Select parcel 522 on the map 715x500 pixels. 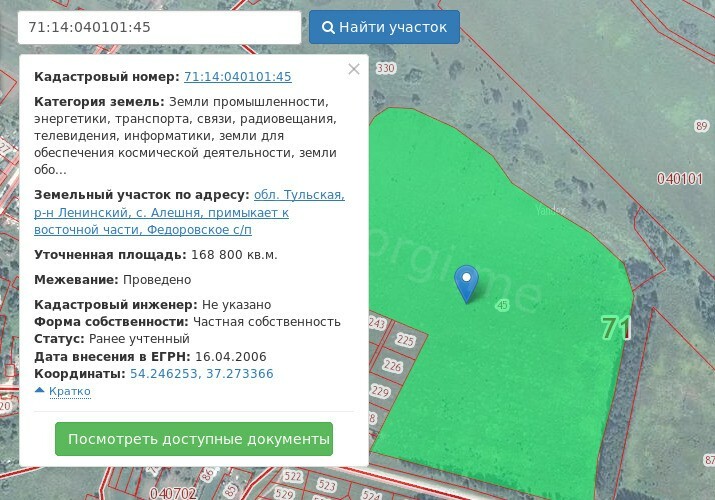click(293, 475)
